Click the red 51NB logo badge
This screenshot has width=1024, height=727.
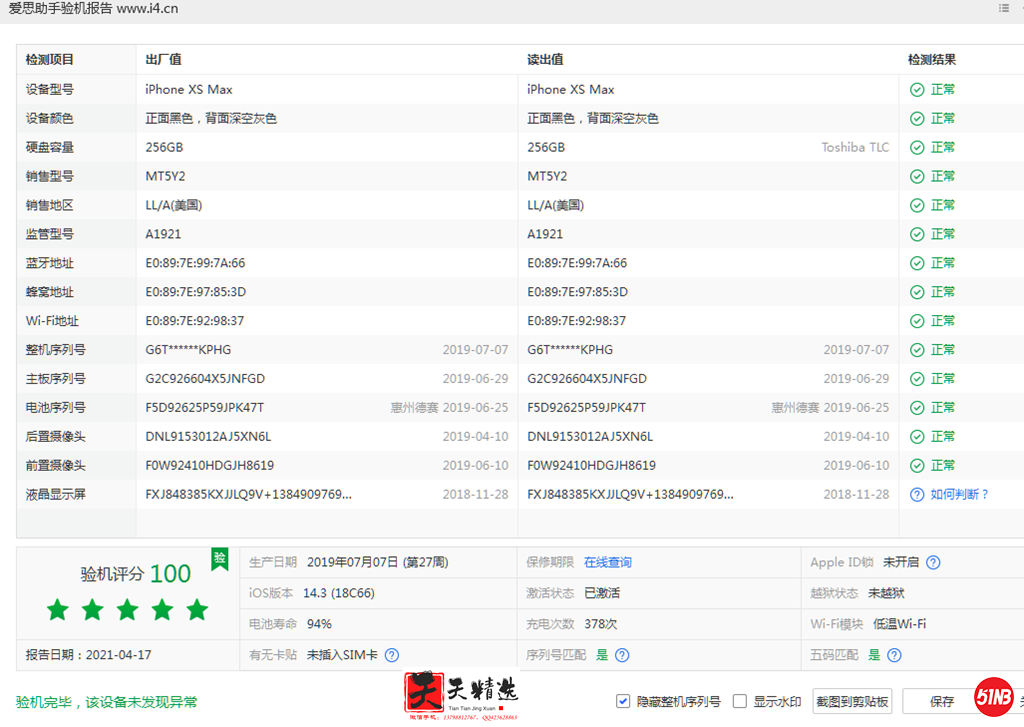994,697
